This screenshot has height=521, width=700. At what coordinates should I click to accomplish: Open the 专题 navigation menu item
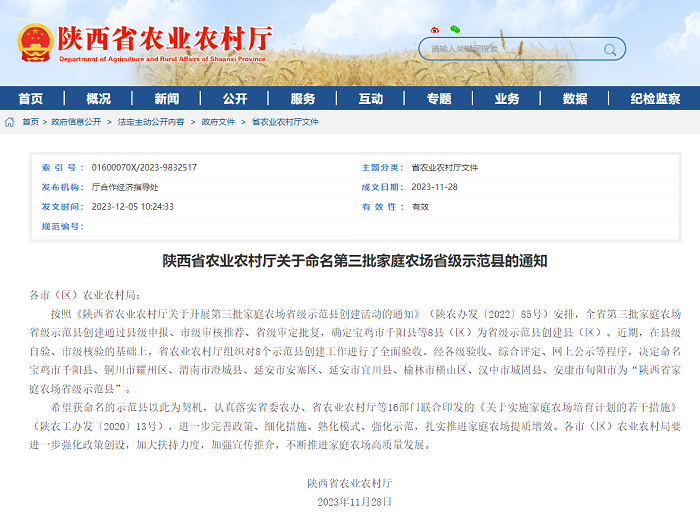coord(439,99)
